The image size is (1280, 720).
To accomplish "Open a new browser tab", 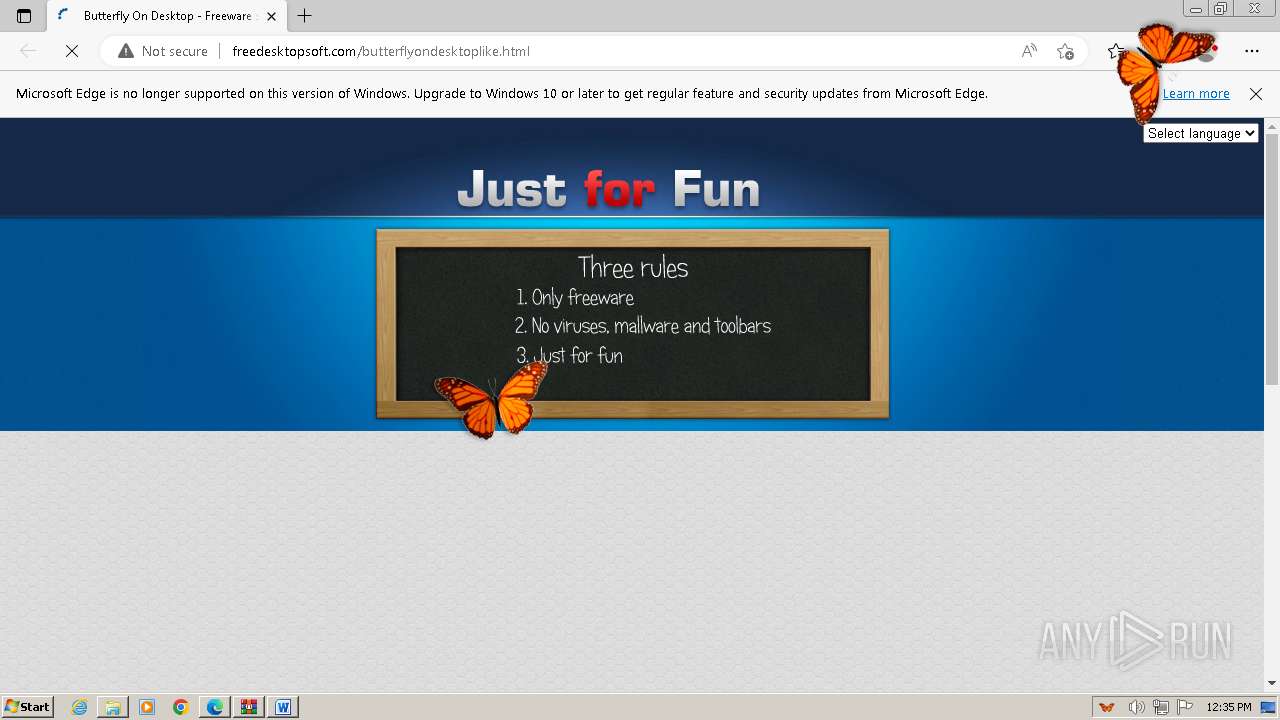I will 305,16.
